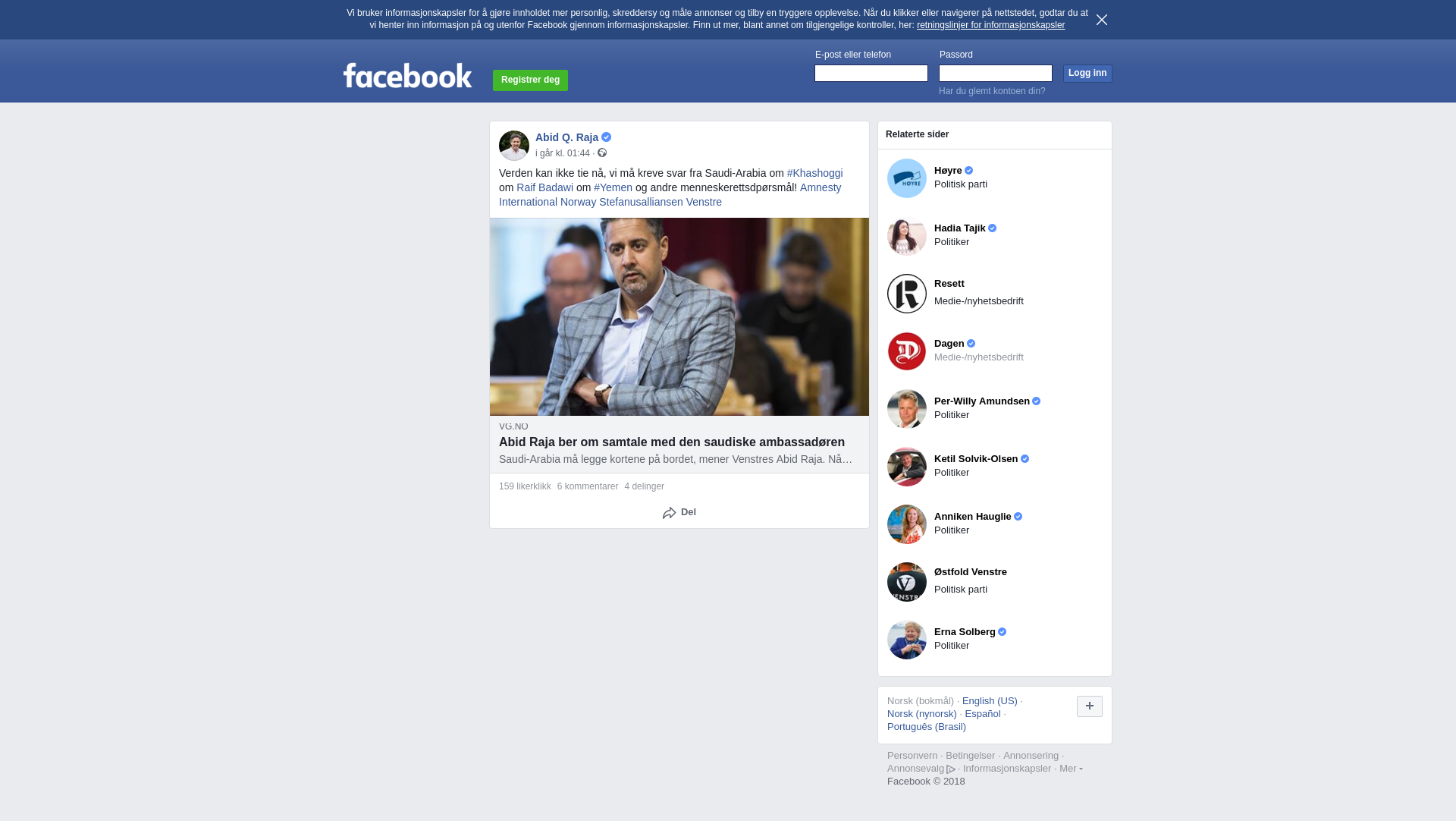Expand more languages with plus button

pos(1090,706)
